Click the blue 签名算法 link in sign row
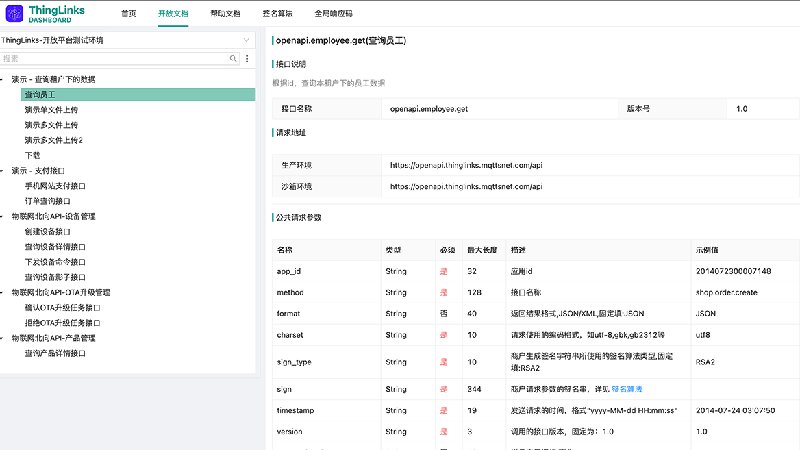800x450 pixels. 627,389
